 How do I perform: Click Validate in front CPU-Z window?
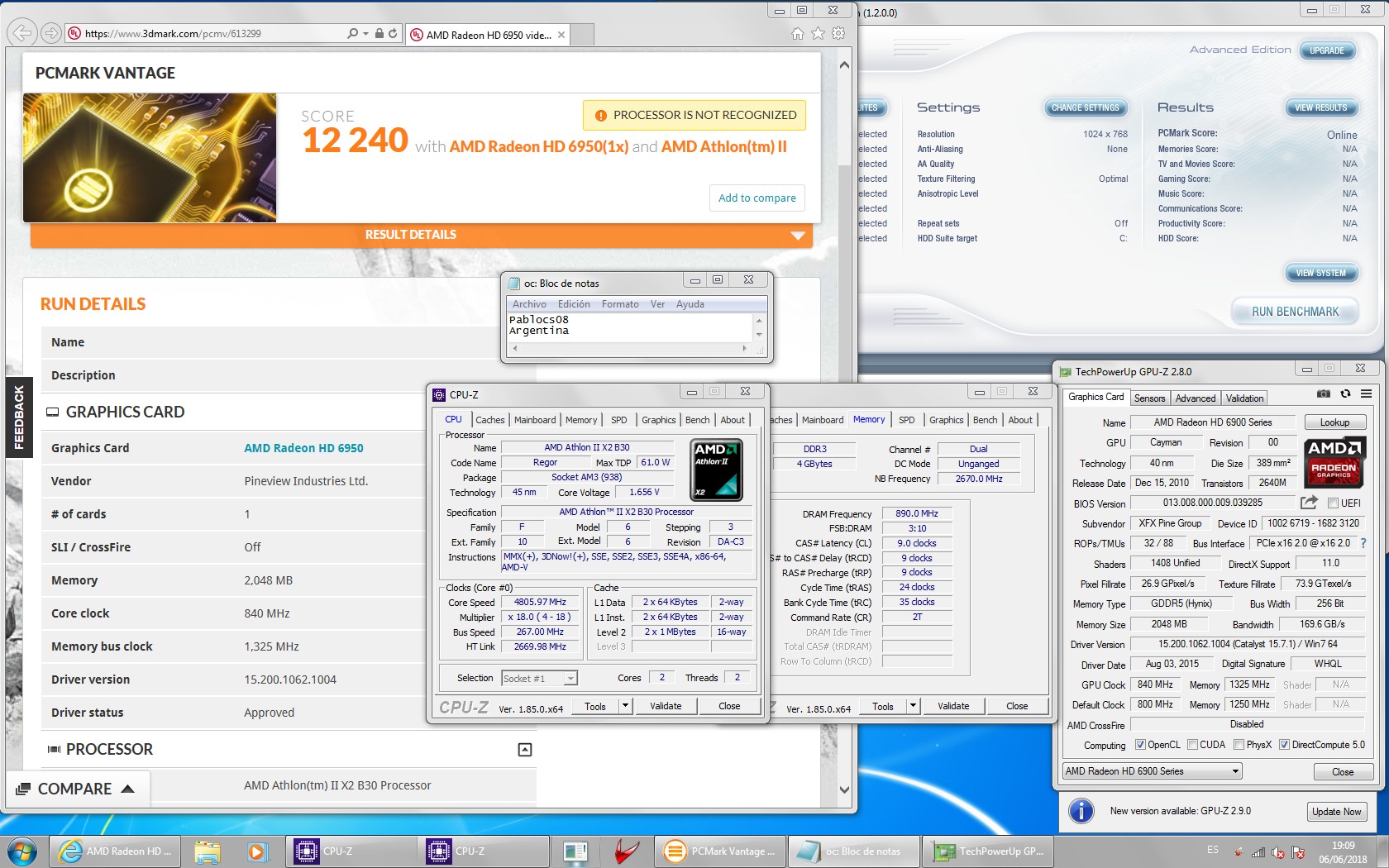coord(666,706)
